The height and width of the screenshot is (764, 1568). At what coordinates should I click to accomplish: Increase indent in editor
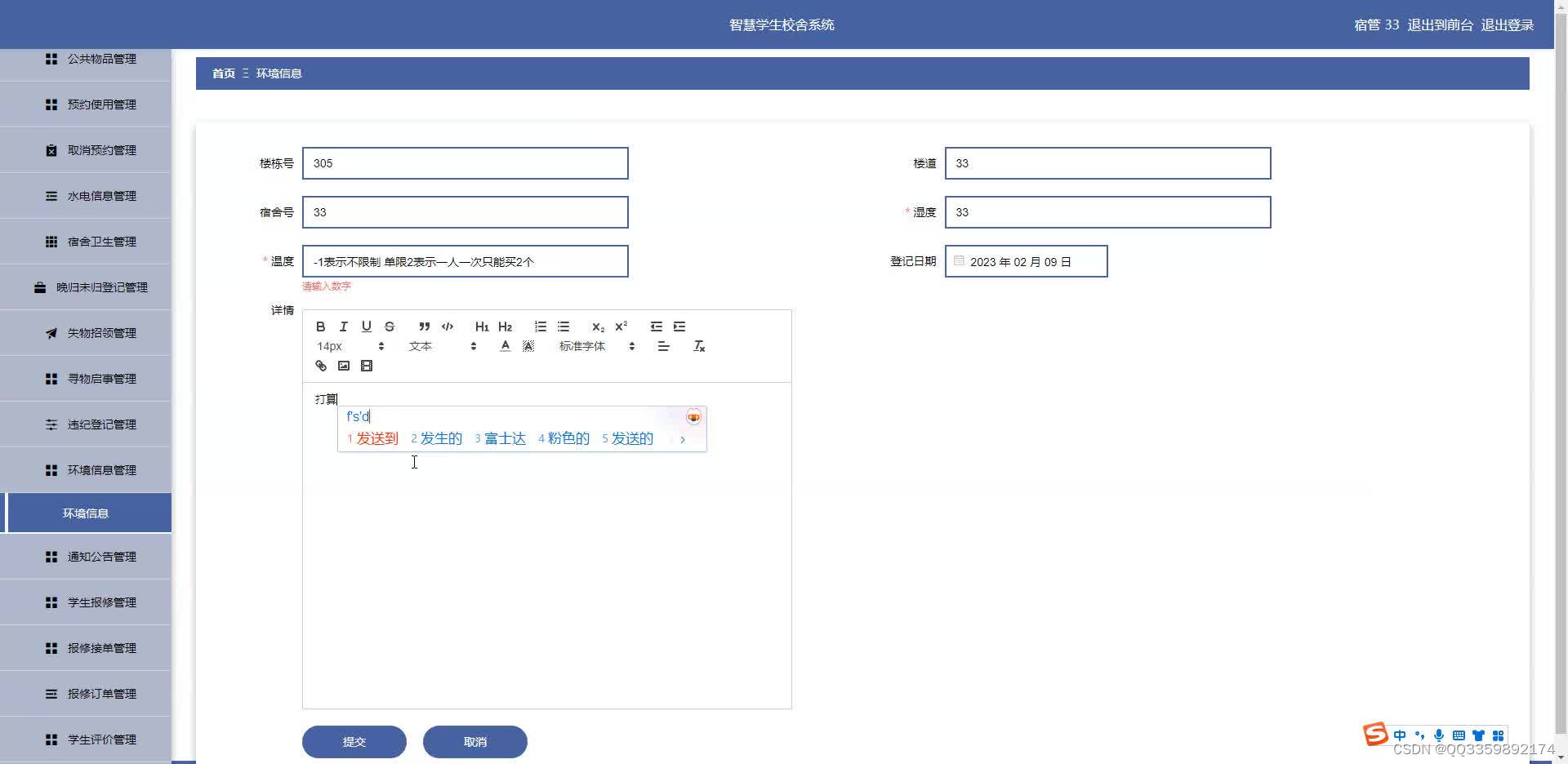coord(679,326)
